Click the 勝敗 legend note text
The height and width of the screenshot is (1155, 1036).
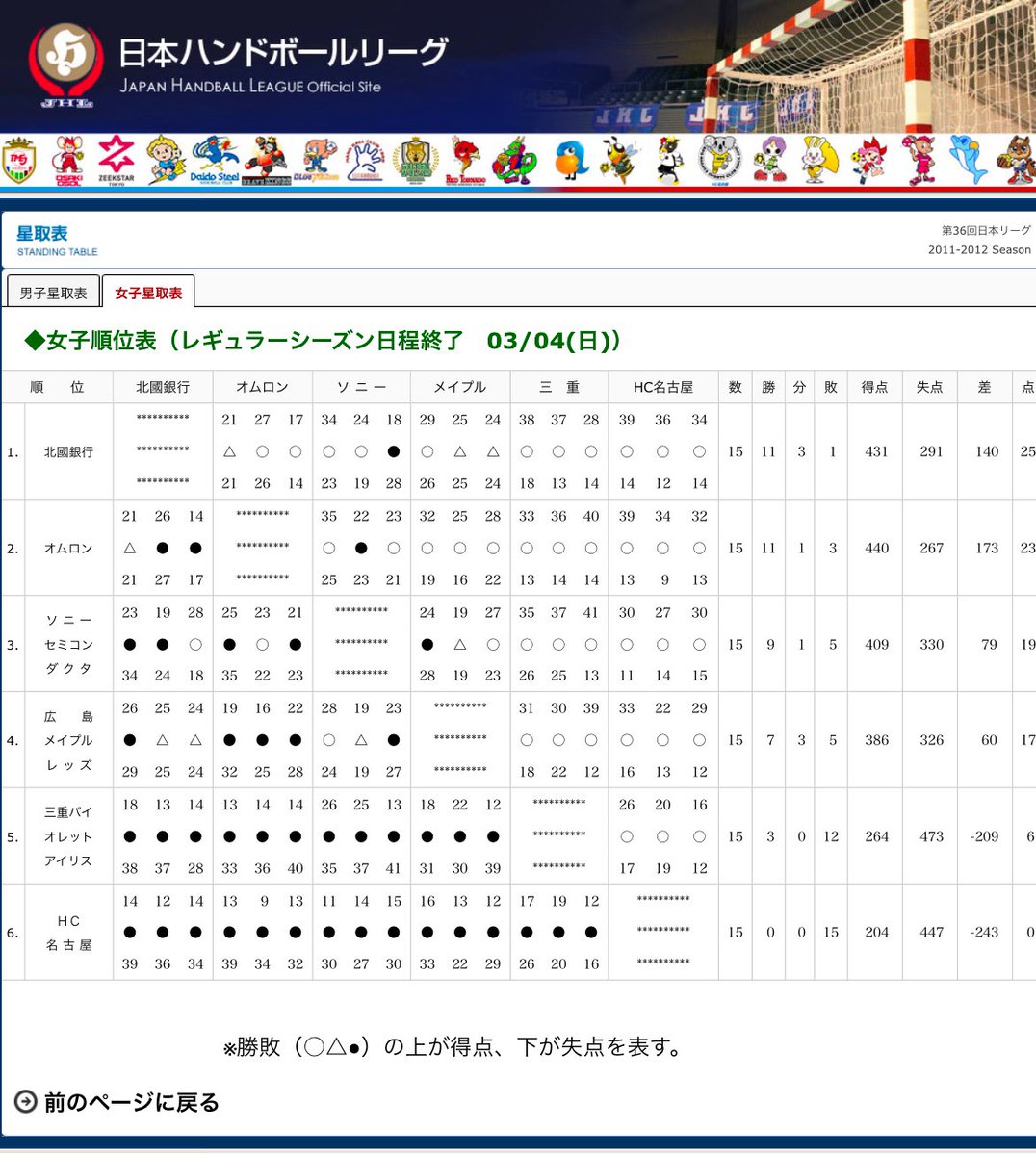(x=453, y=1046)
